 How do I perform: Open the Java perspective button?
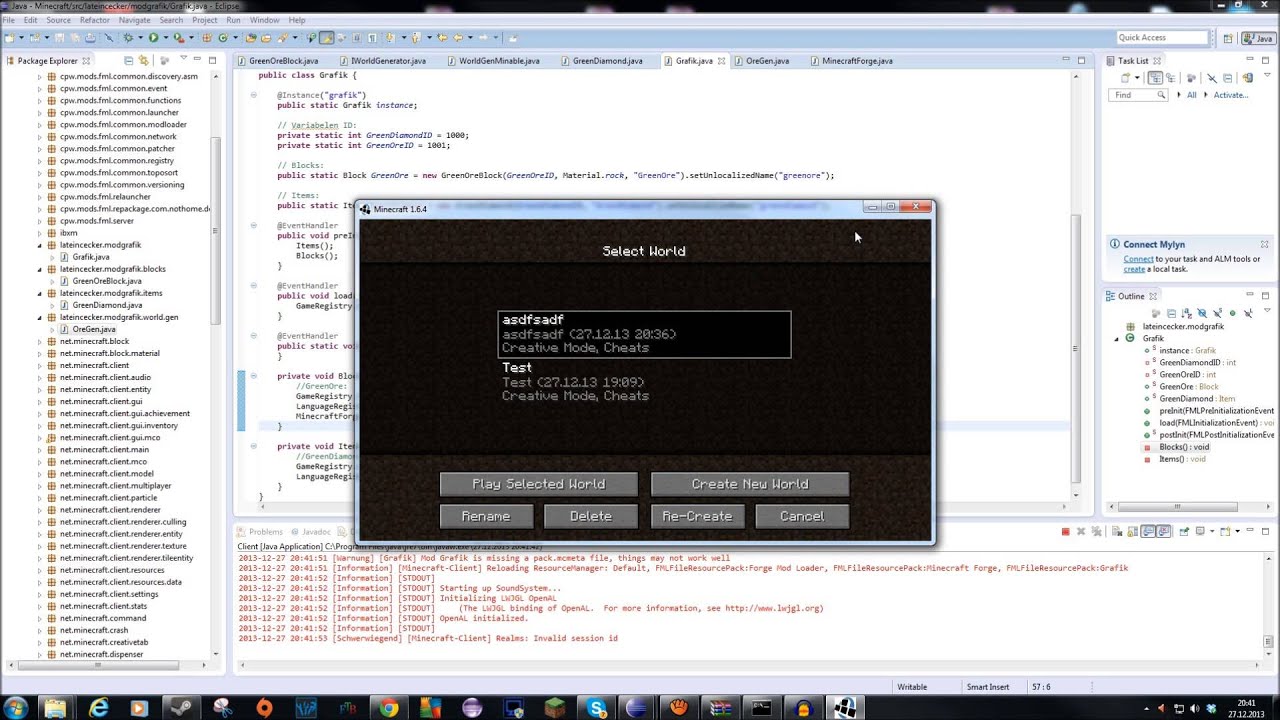click(1257, 38)
